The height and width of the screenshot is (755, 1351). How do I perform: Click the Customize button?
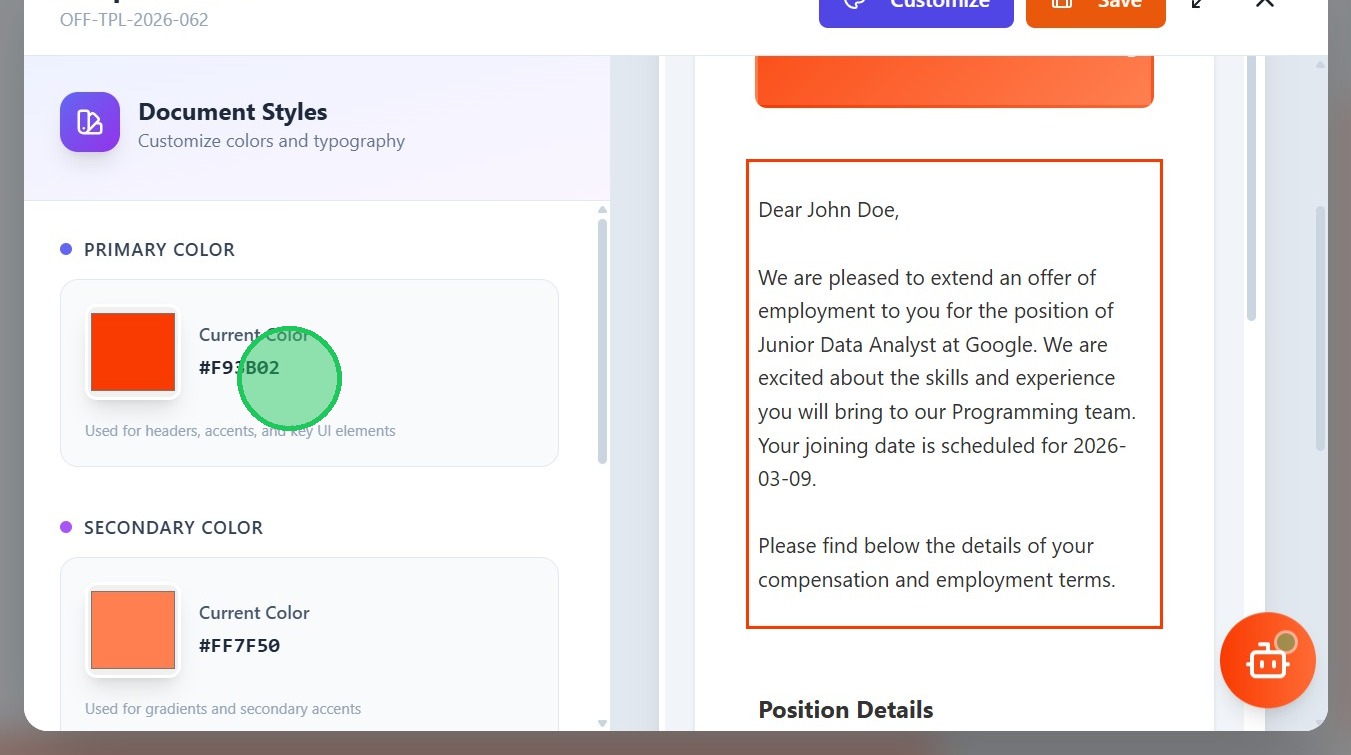916,6
